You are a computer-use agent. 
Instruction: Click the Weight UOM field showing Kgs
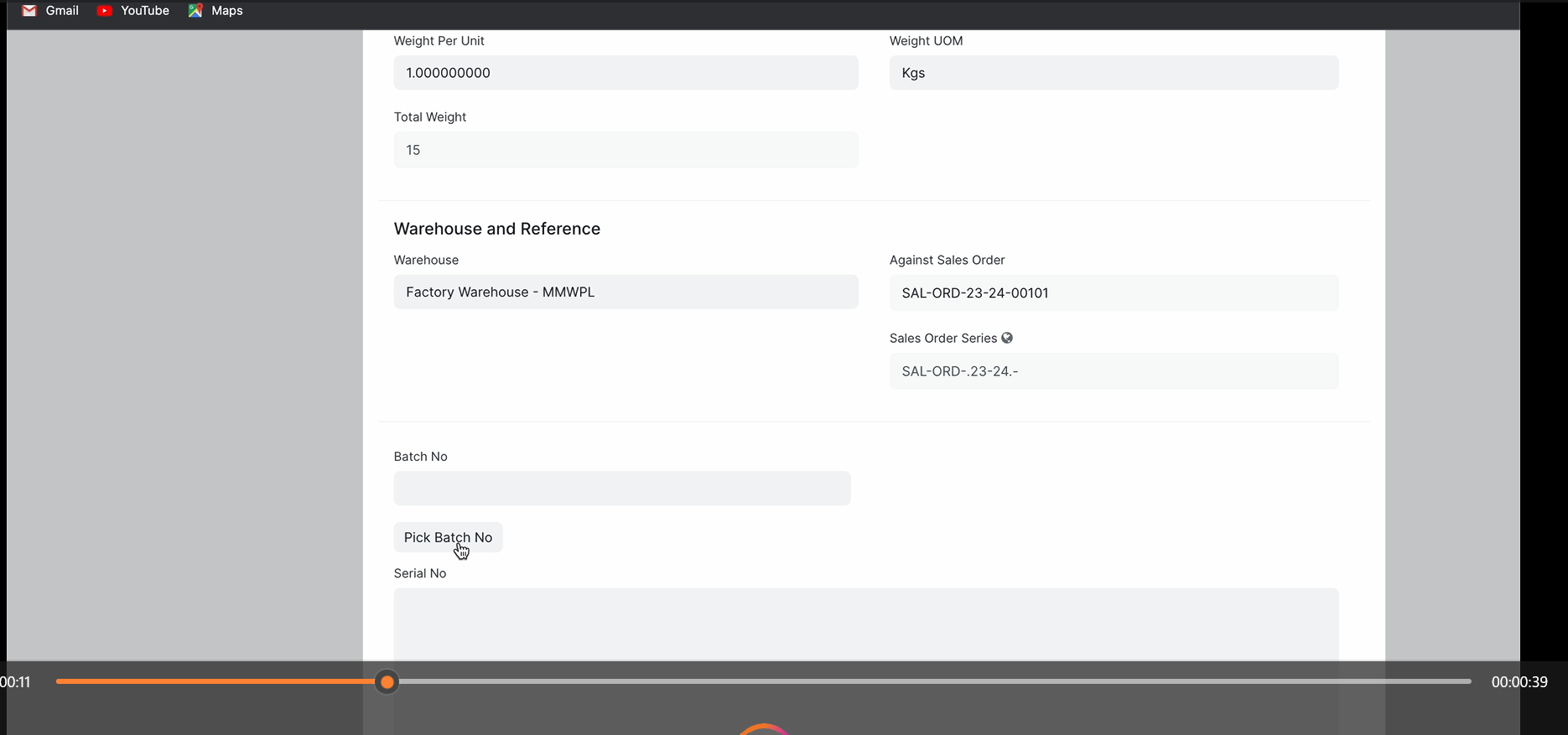[1114, 73]
